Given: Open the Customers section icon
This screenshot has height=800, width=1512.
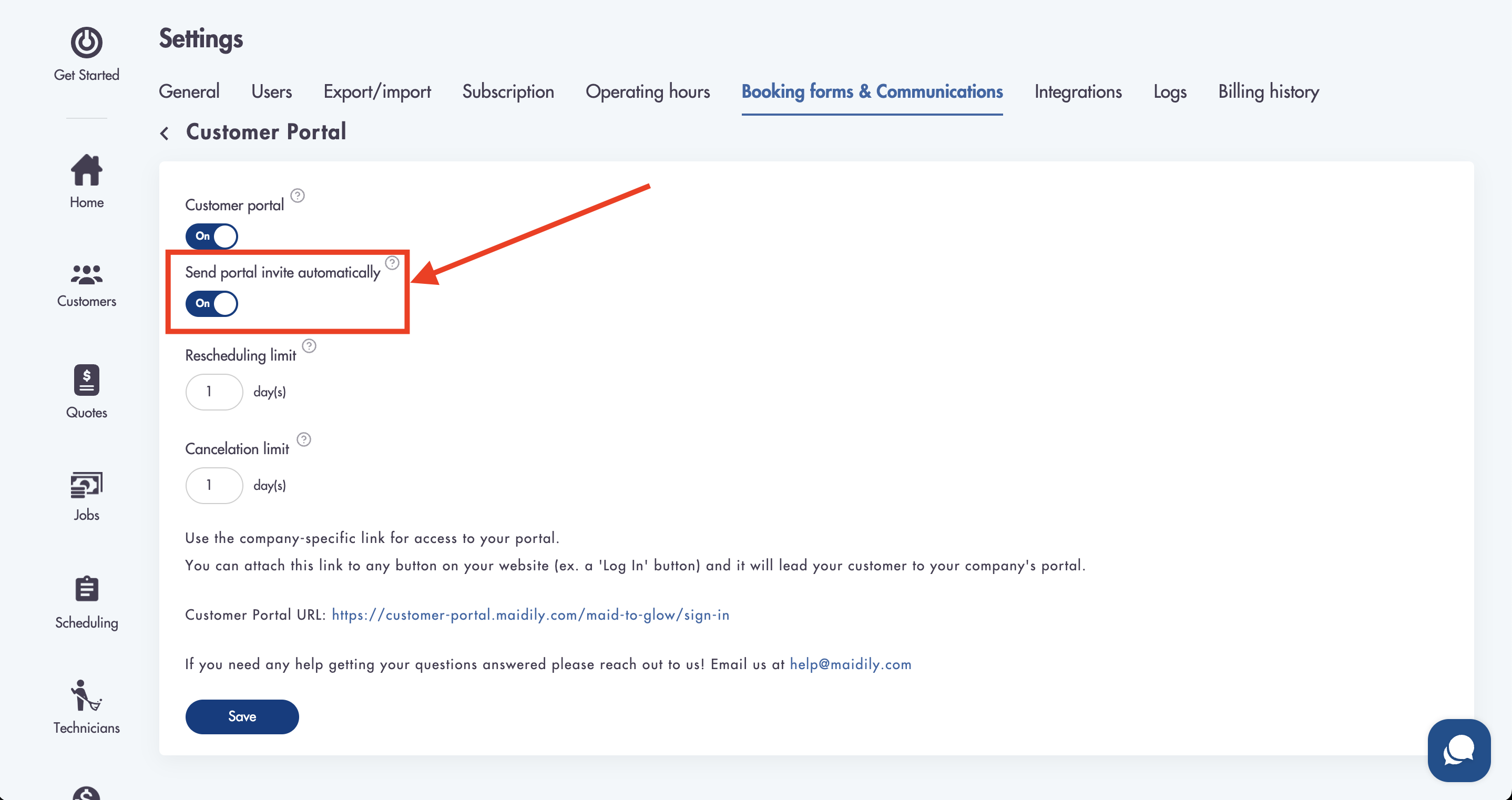Looking at the screenshot, I should pos(86,275).
